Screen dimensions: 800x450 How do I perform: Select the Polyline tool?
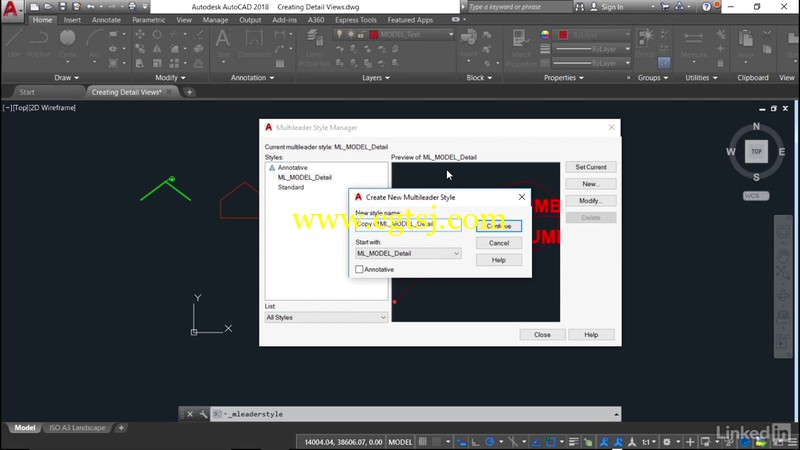tap(39, 41)
